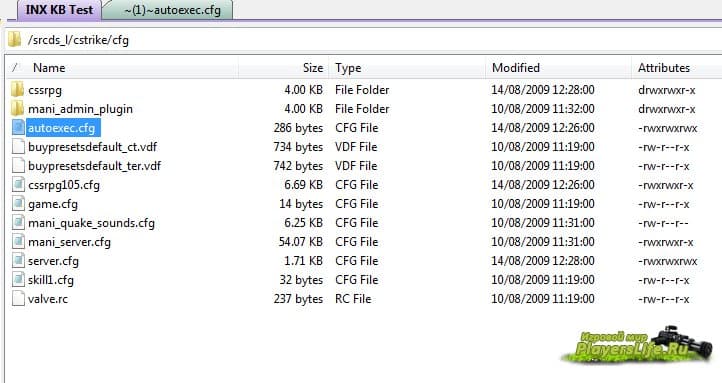Click the cssrpg105.cfg file icon
The height and width of the screenshot is (383, 722).
[x=18, y=185]
